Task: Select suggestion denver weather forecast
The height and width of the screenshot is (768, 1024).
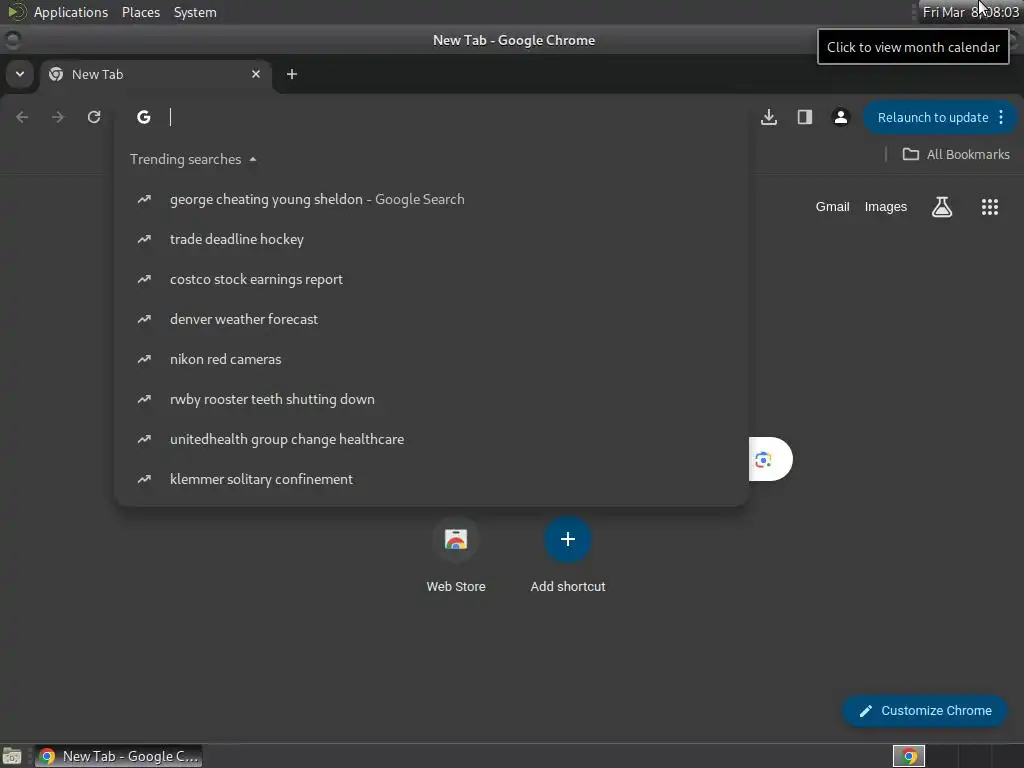Action: click(431, 319)
